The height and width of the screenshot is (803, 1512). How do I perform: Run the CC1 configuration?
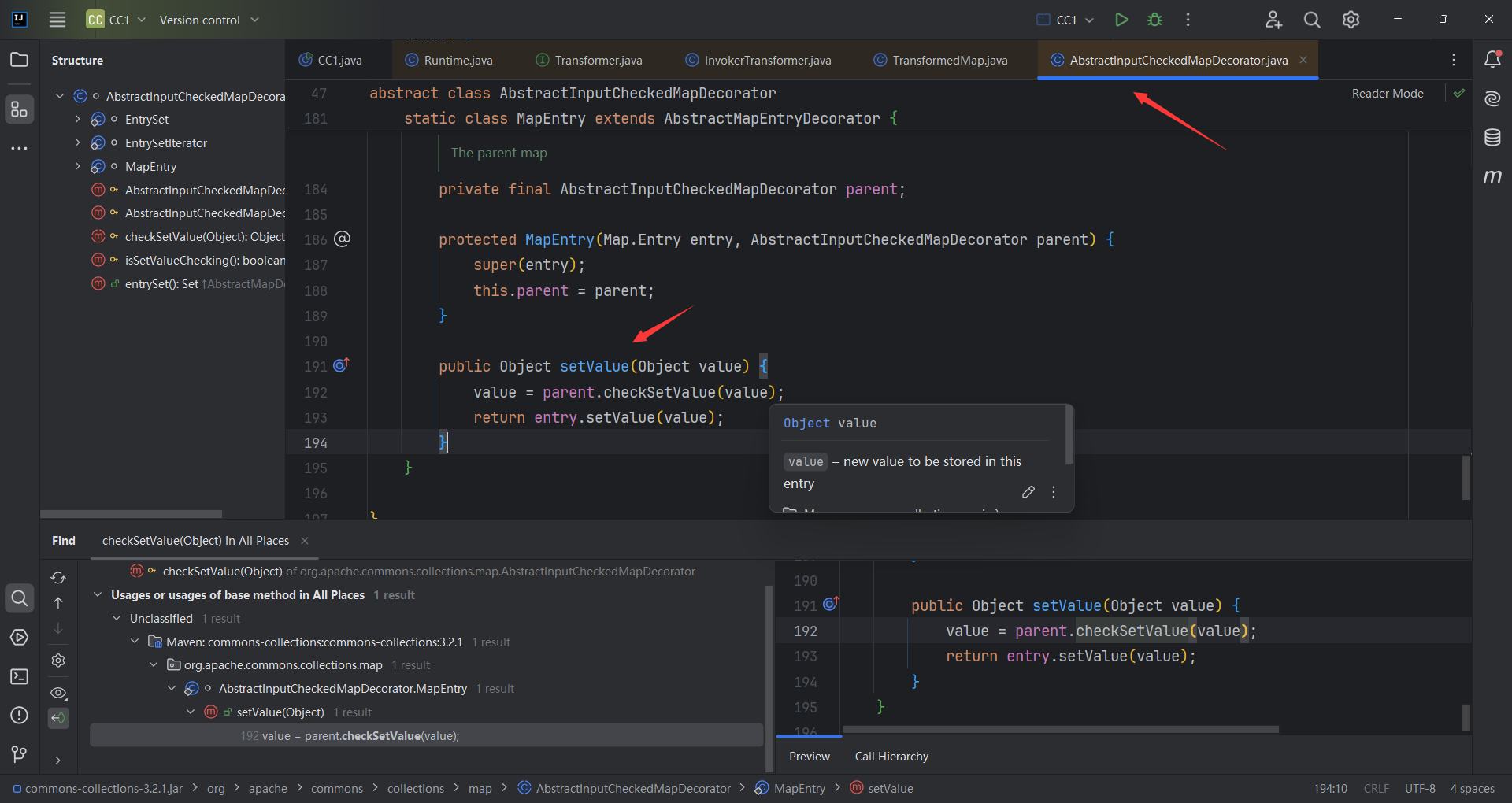(1121, 20)
